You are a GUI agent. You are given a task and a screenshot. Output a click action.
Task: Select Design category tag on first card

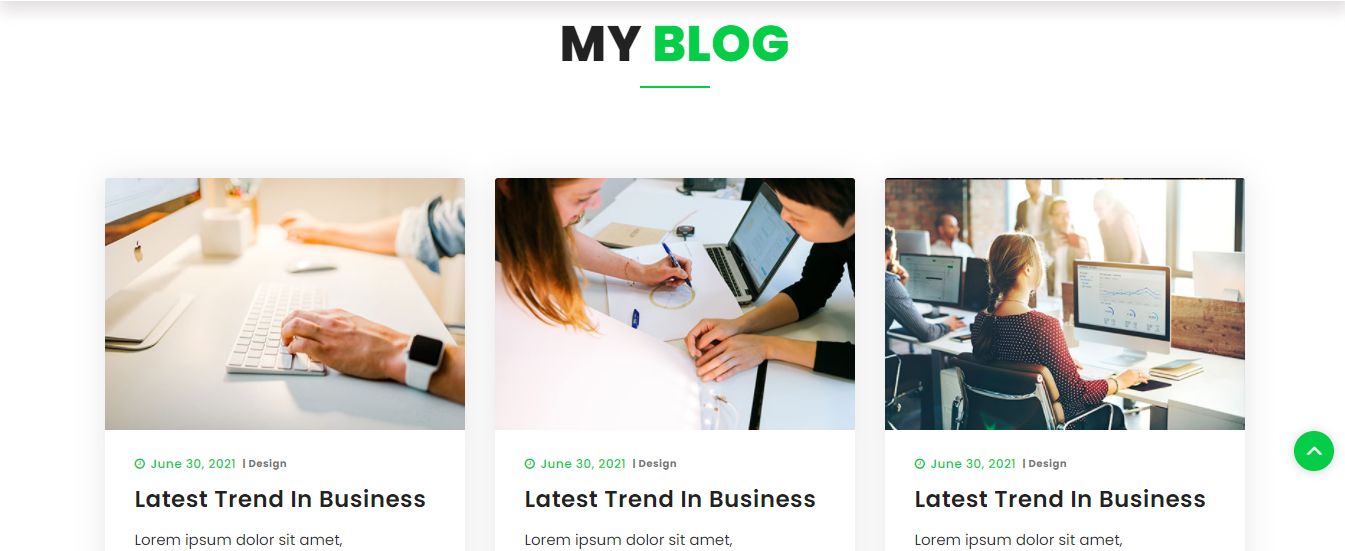coord(267,464)
